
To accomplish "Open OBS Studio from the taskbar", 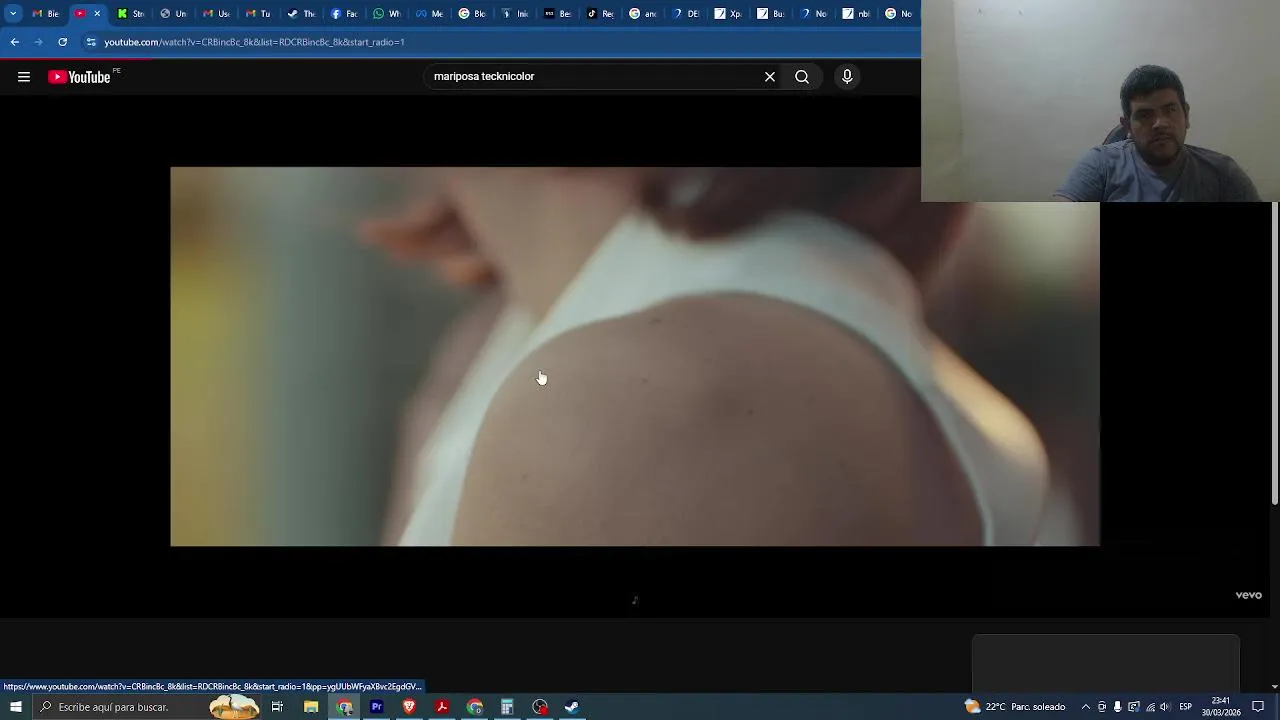I will (x=540, y=707).
